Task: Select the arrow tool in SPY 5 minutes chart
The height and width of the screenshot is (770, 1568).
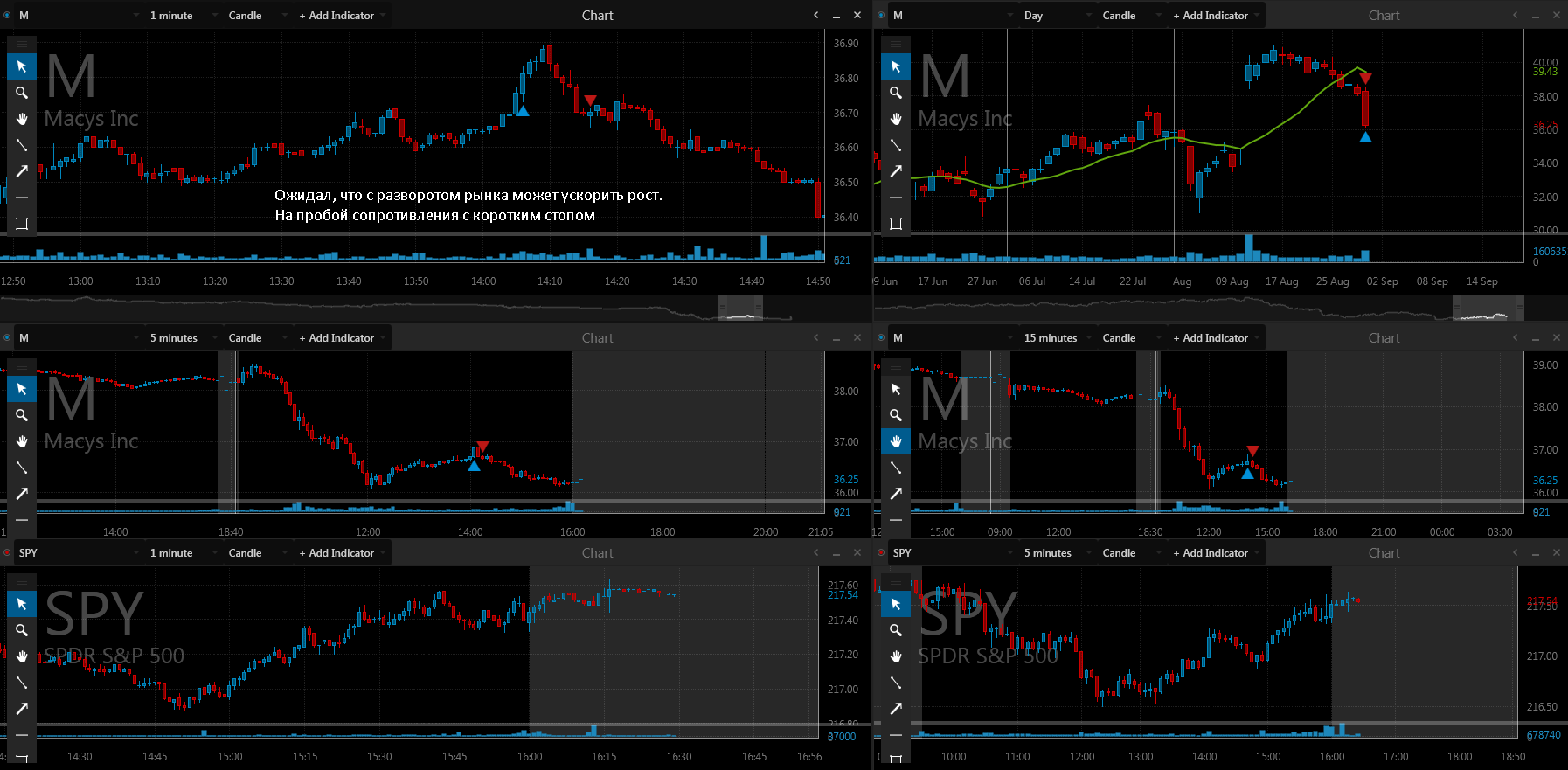Action: pyautogui.click(x=896, y=709)
